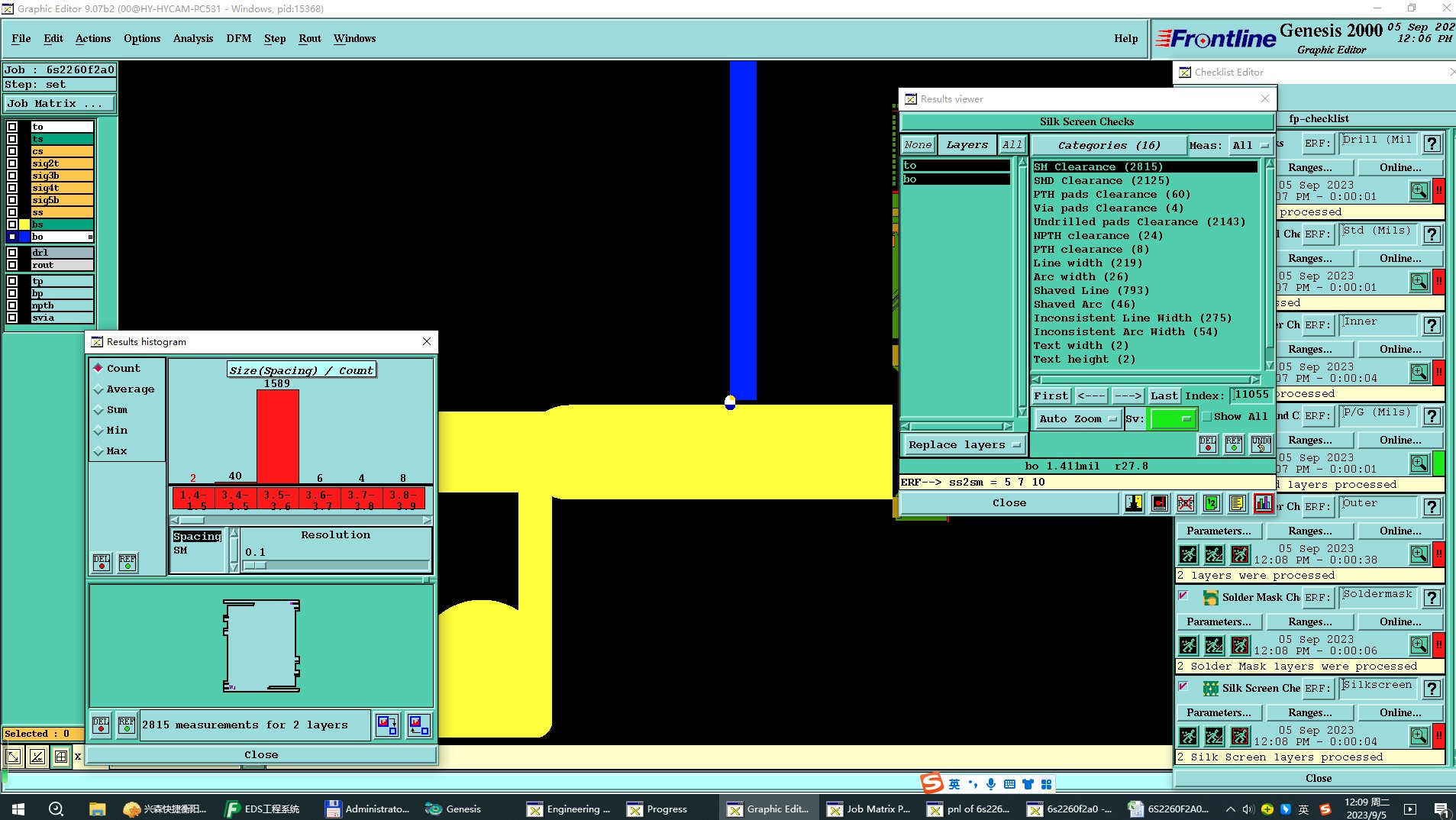The image size is (1456, 820).
Task: Click DEL icon beside the 2815 measurements text
Action: coord(101,725)
